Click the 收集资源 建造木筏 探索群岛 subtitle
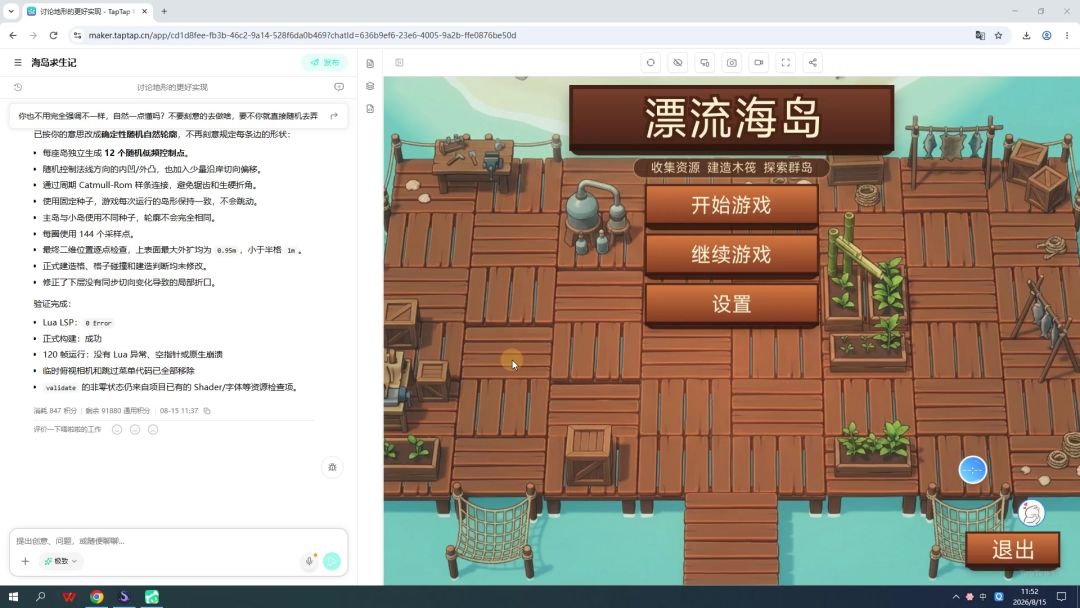The image size is (1080, 608). click(731, 167)
